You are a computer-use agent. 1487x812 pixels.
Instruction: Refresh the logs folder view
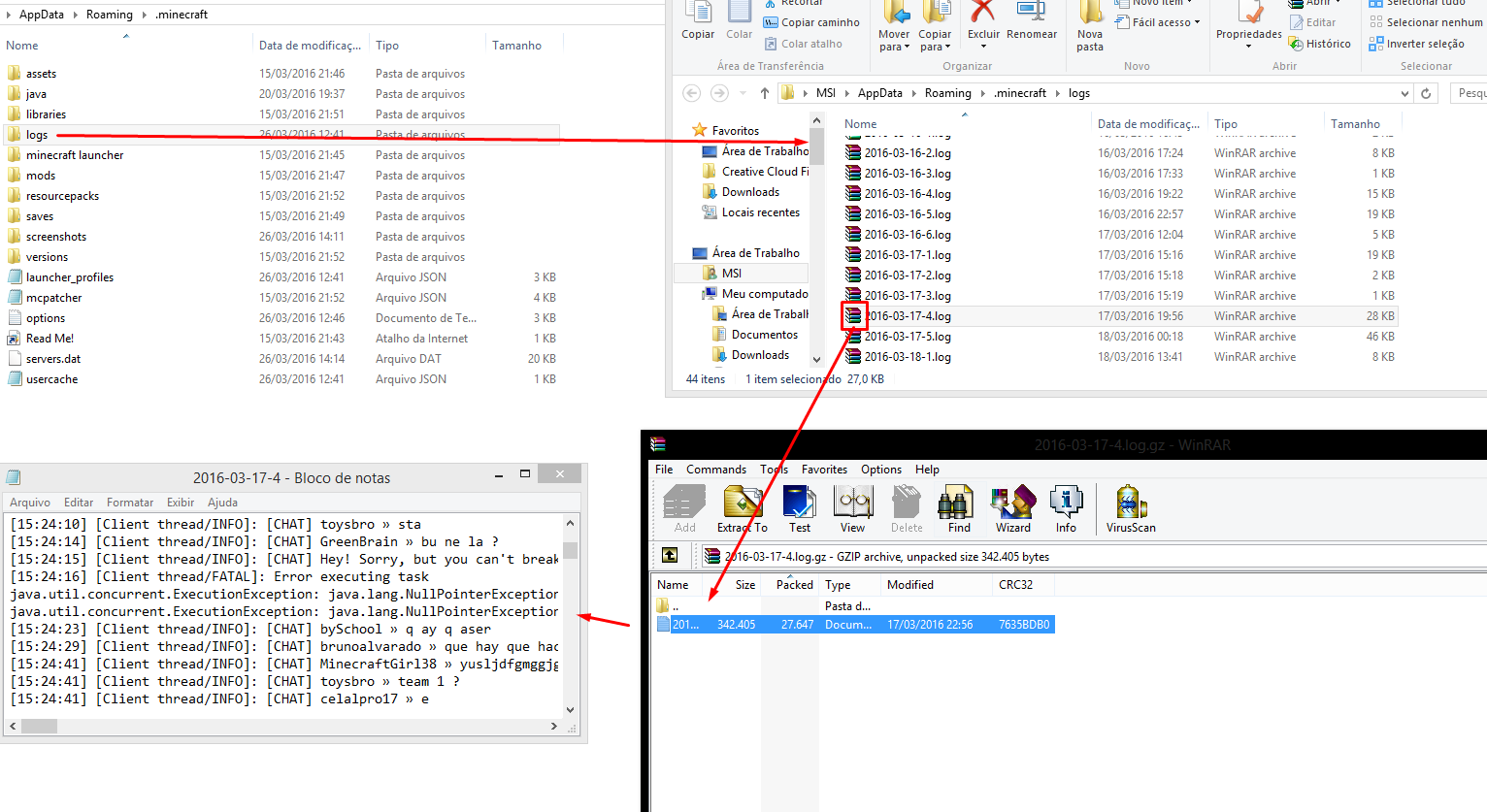1426,93
